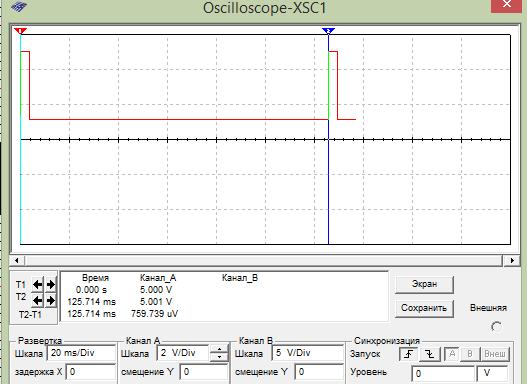
Task: Click Канал A scale field 2 V/Div
Action: 183,353
